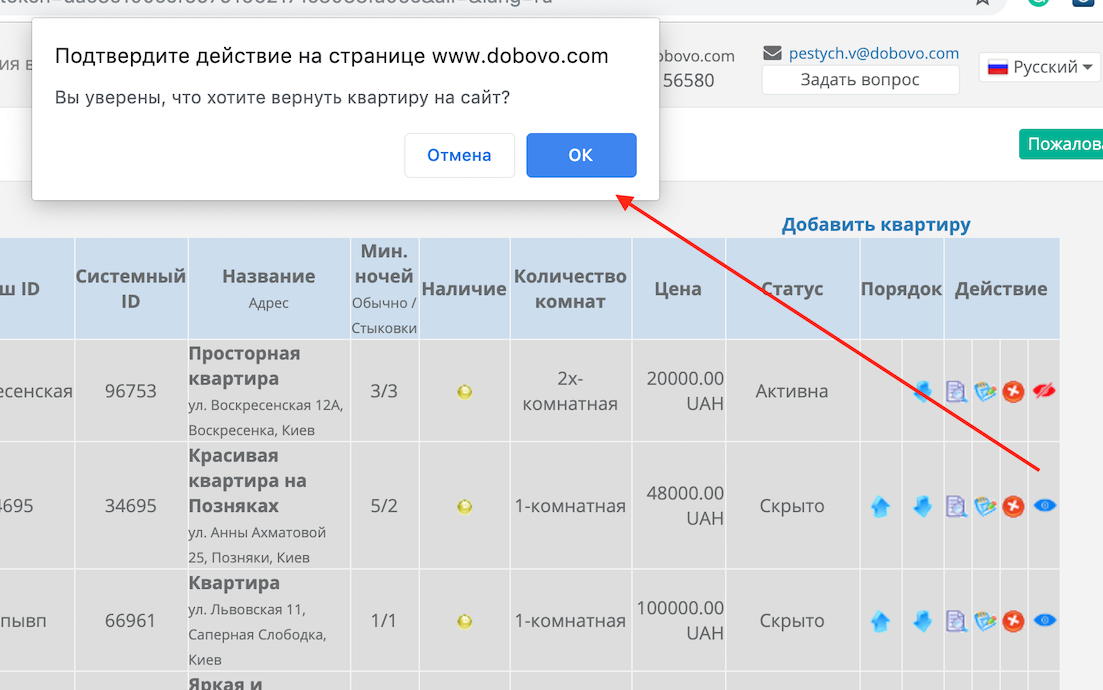Screen dimensions: 1103x690
Task: Hide apartment 96753 with crossed-eye icon
Action: [x=1045, y=390]
